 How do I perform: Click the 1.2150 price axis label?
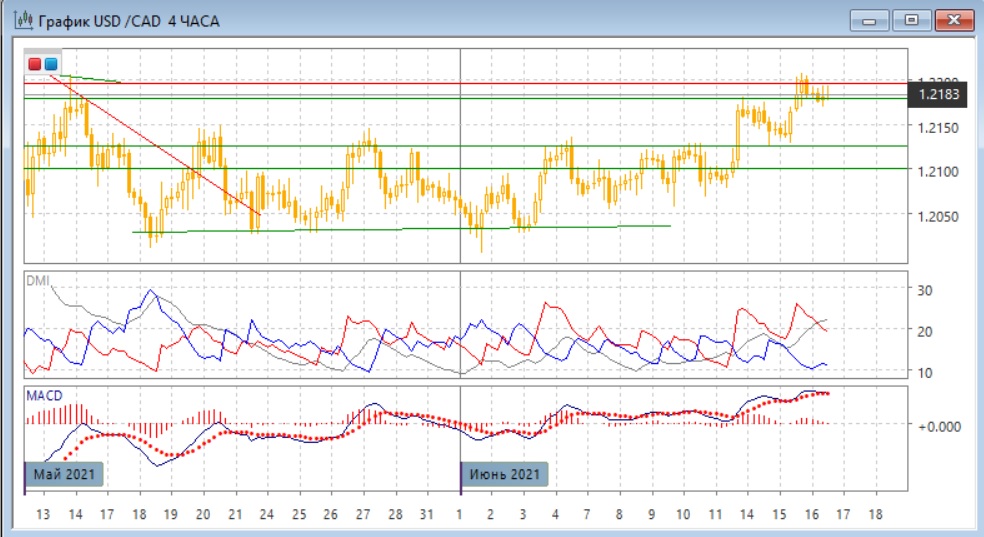(x=938, y=128)
